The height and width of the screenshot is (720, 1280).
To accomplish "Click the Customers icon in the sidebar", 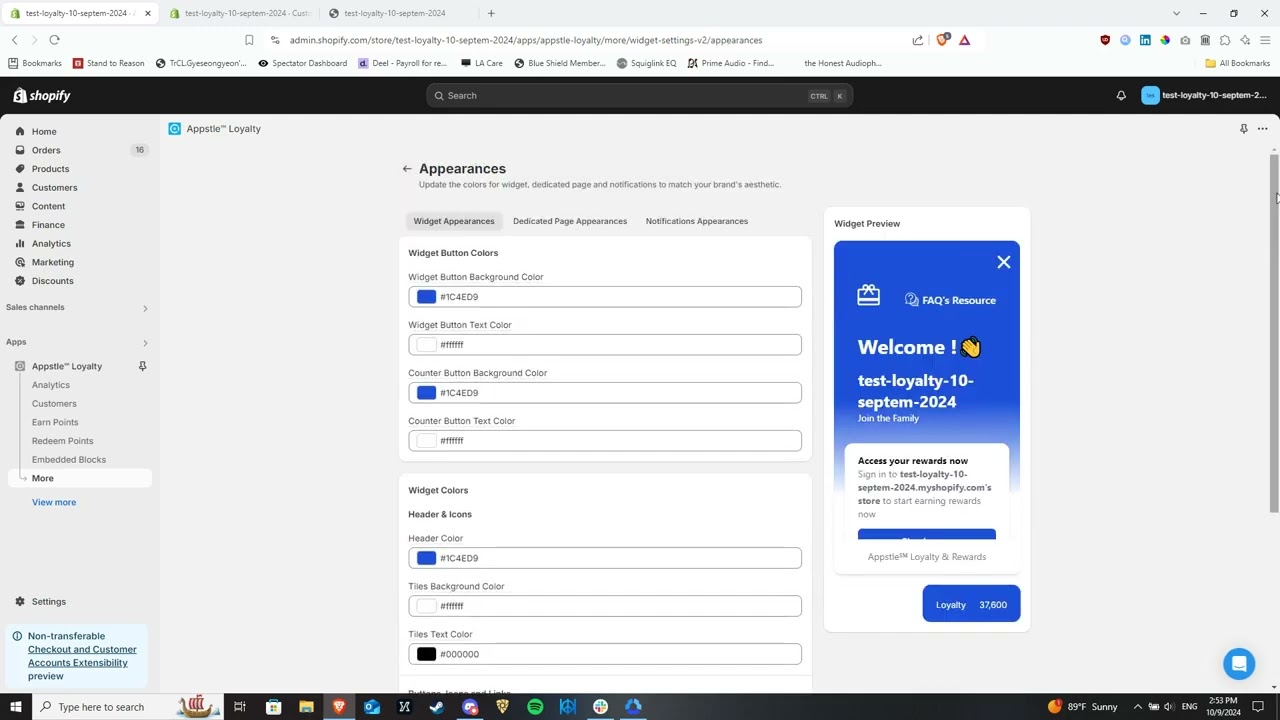I will pos(20,188).
